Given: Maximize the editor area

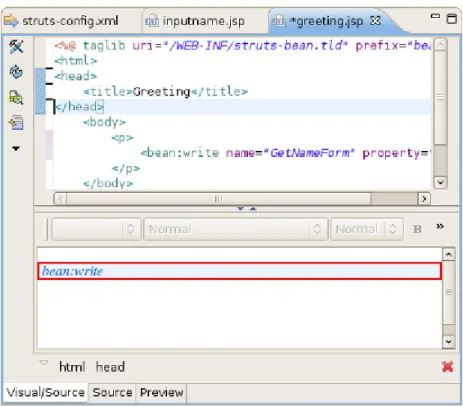Looking at the screenshot, I should 452,19.
